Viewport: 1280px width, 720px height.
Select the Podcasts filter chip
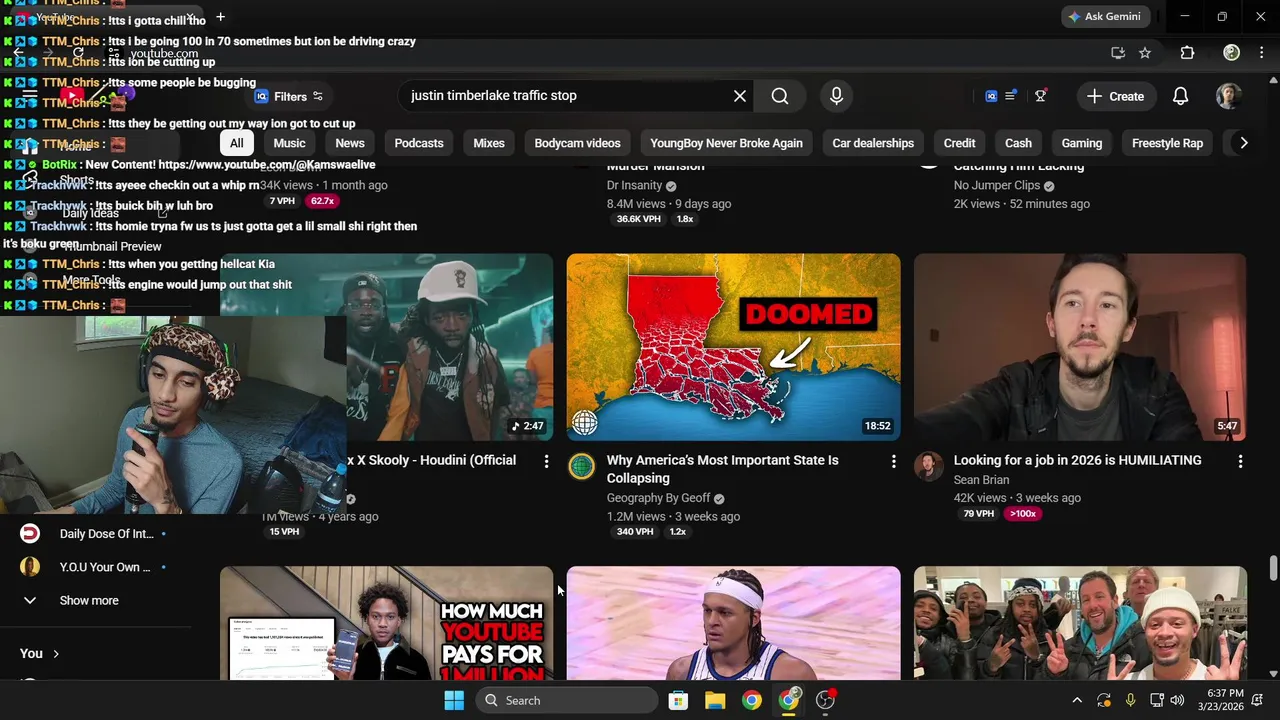419,143
